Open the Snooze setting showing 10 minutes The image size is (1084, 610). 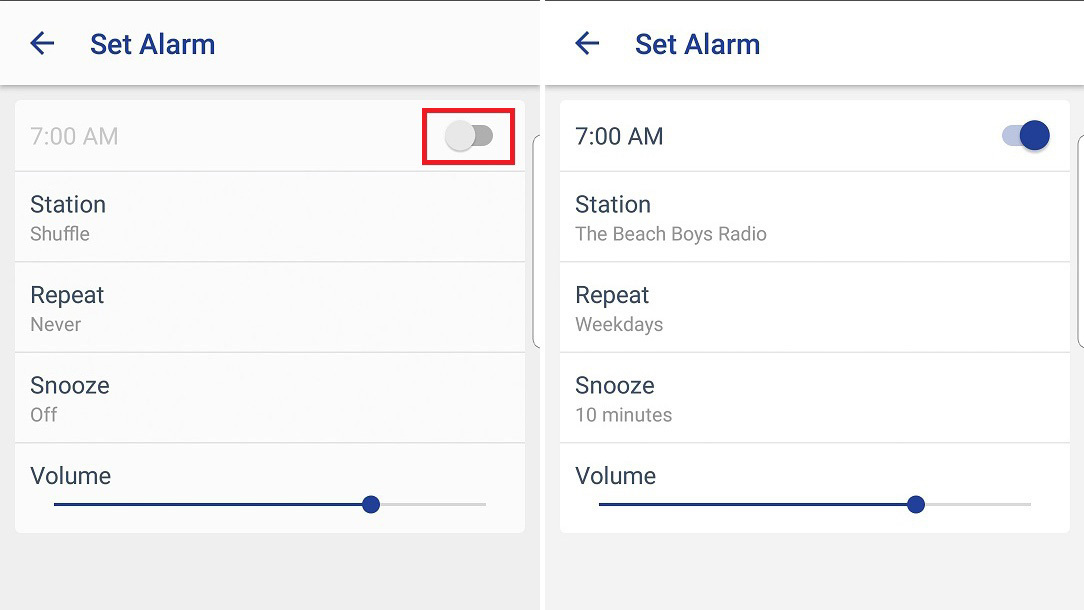coord(814,398)
